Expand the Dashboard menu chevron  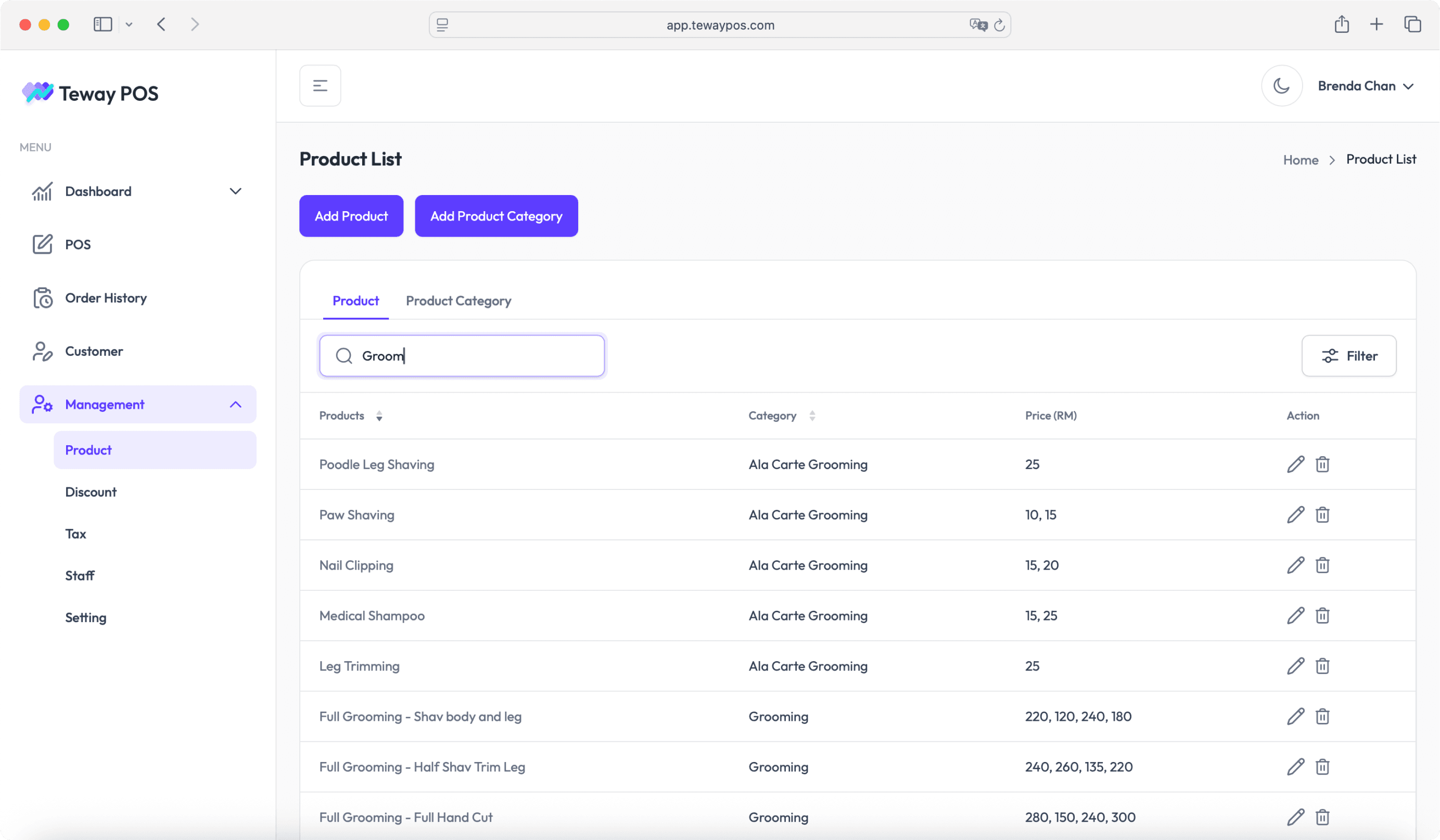coord(235,191)
